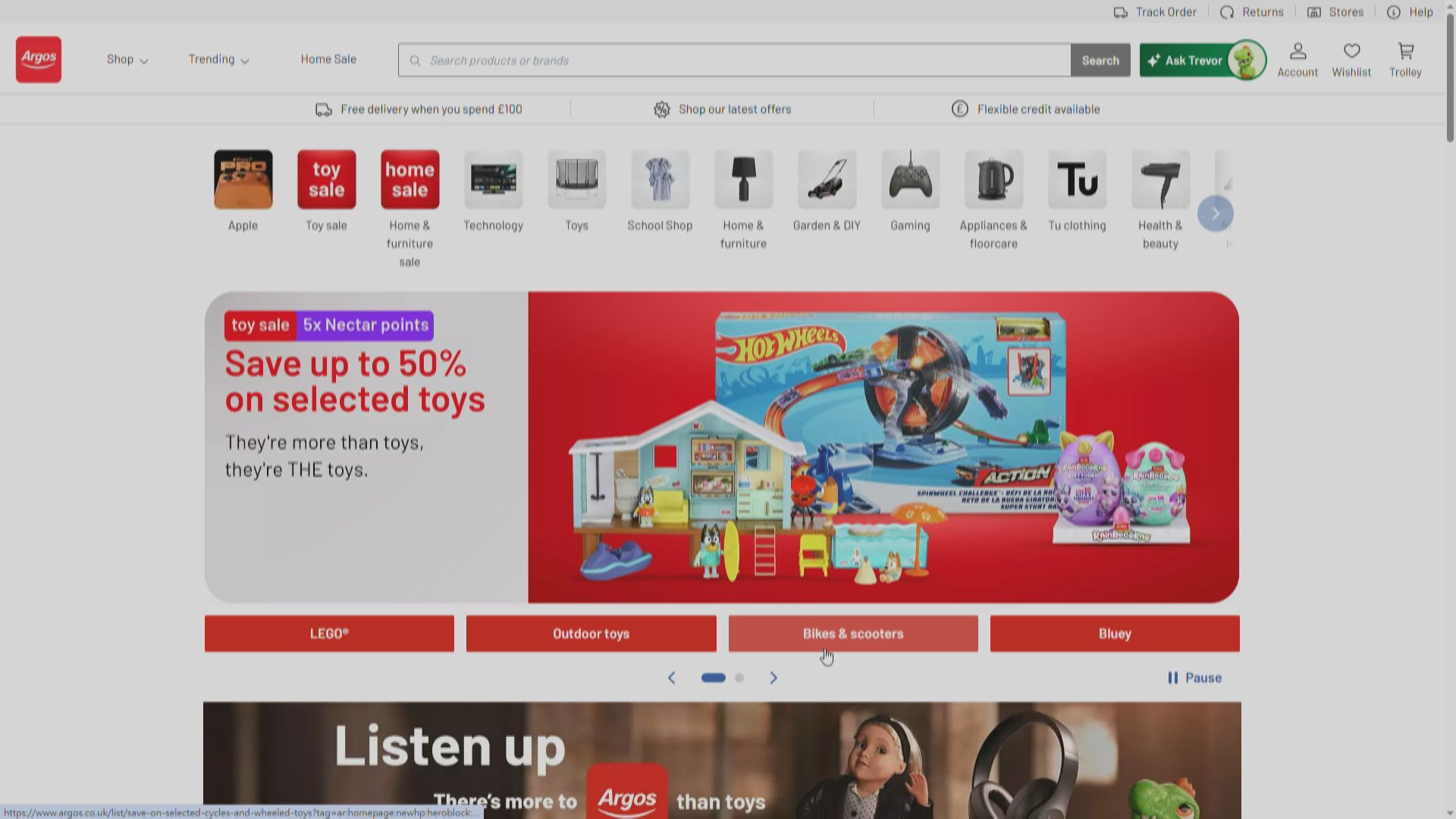Click the Account person icon

coord(1298,52)
